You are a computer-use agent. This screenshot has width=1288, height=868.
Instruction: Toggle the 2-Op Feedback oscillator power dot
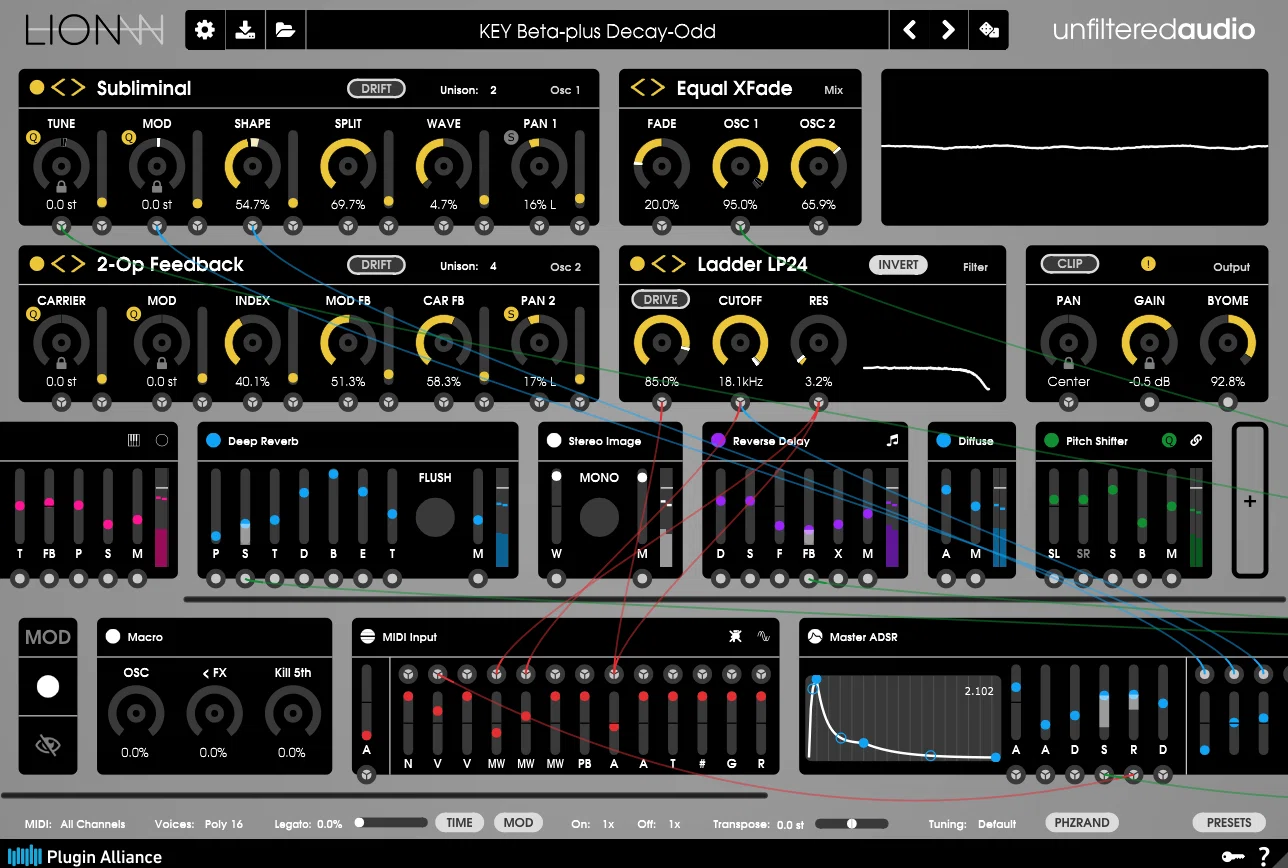click(37, 264)
